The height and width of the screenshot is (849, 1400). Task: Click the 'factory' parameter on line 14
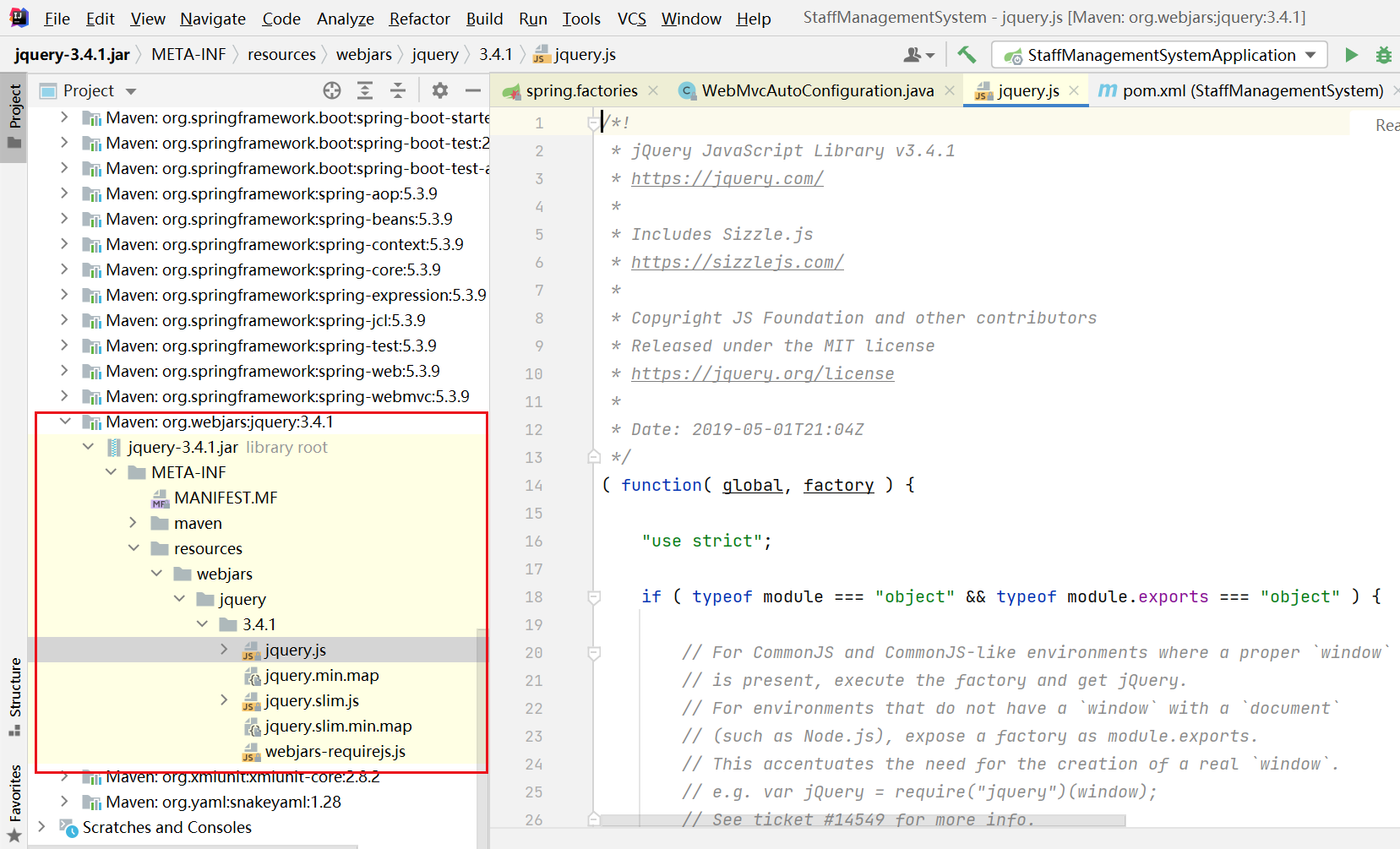[838, 486]
